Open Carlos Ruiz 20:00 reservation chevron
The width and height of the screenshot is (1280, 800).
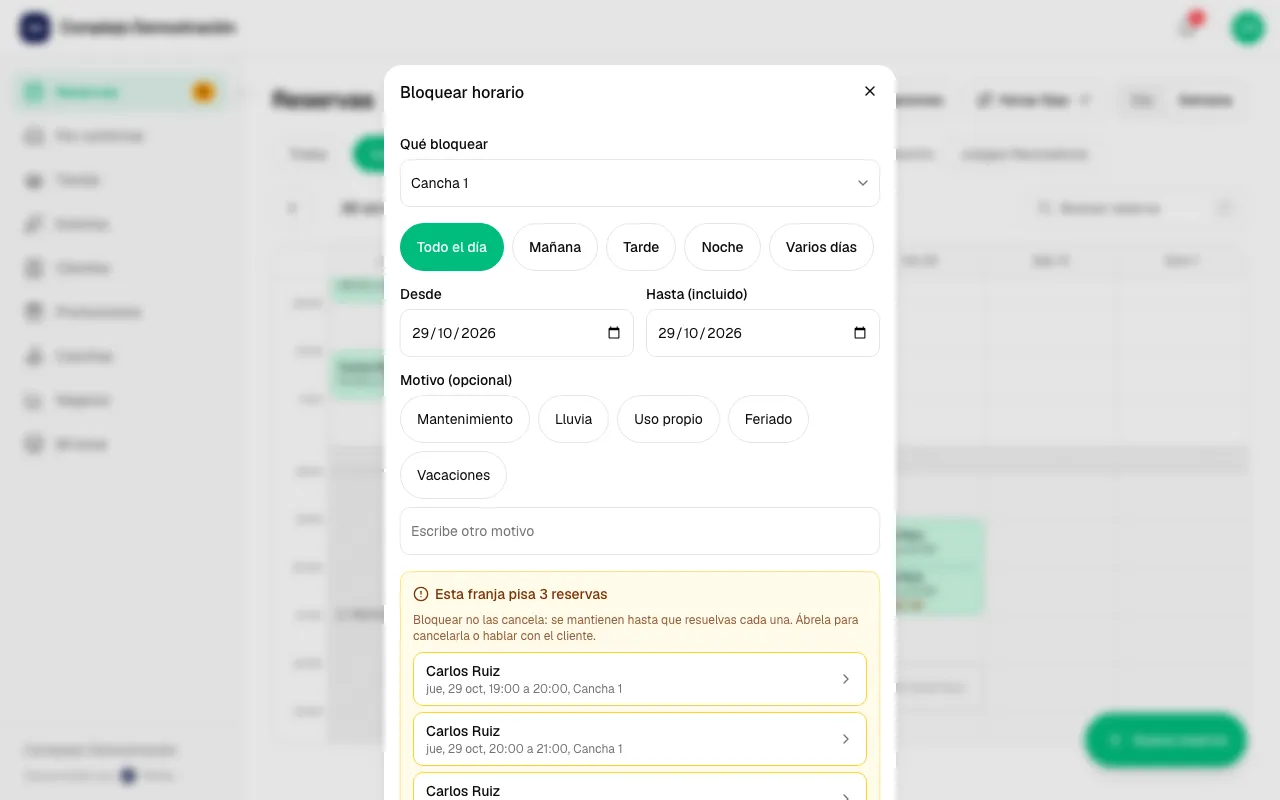845,739
